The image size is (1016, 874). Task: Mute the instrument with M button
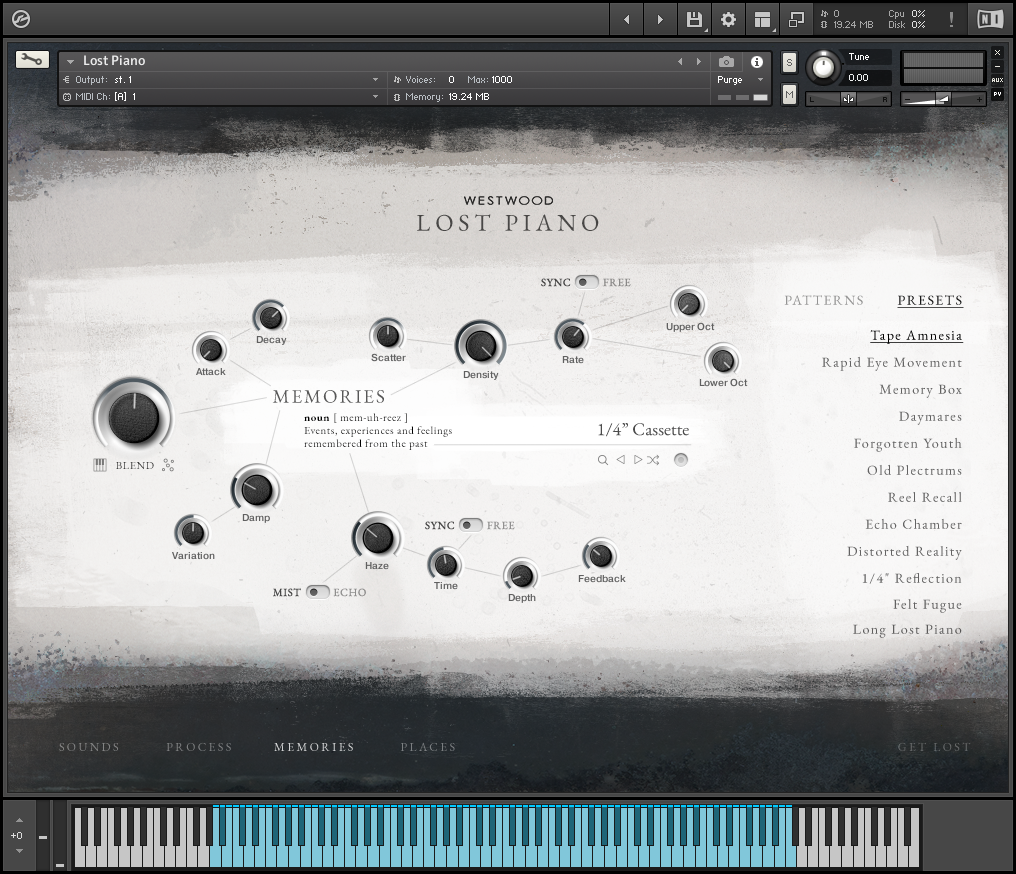(x=789, y=95)
